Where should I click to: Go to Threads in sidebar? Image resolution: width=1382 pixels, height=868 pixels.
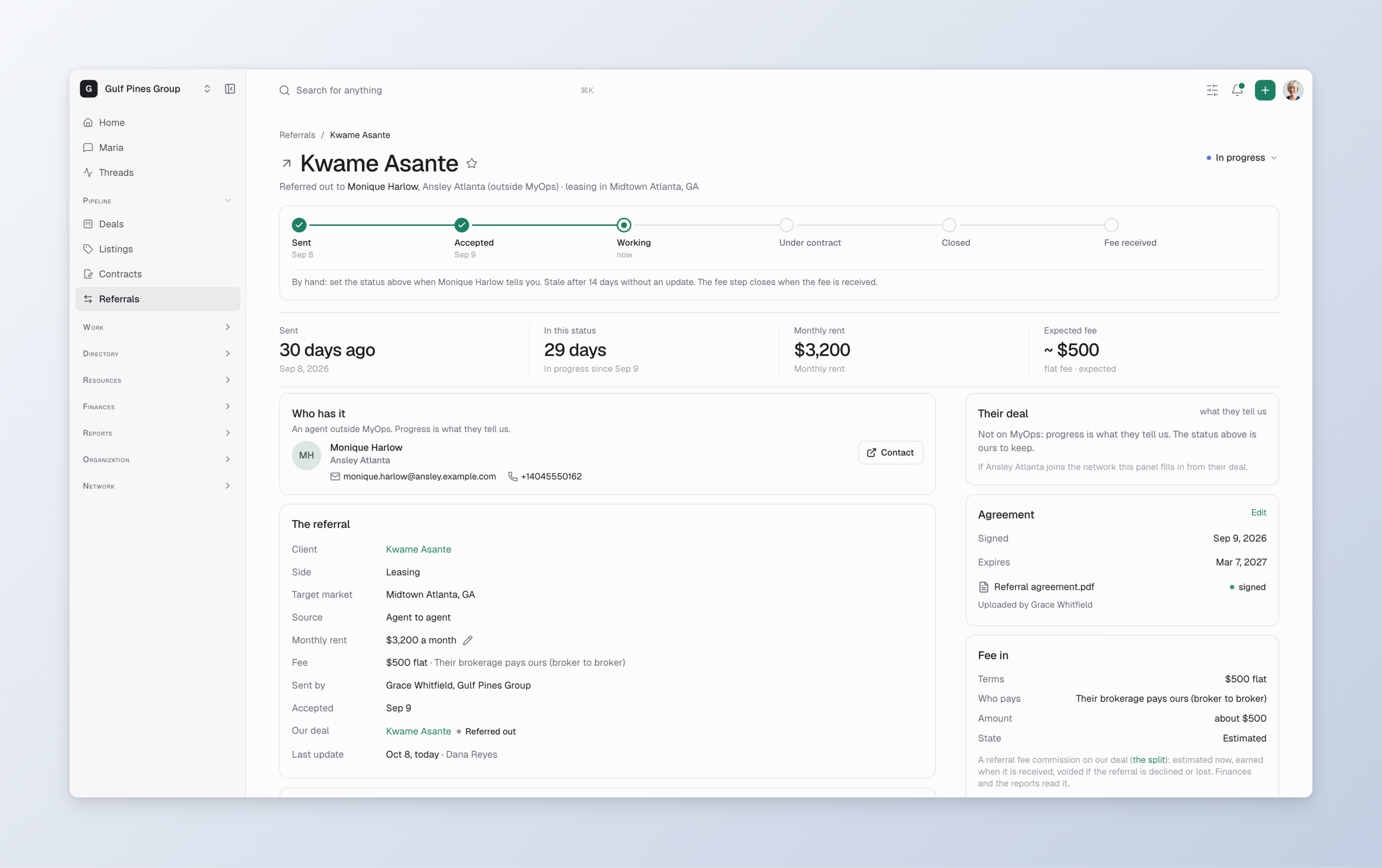[x=158, y=173]
